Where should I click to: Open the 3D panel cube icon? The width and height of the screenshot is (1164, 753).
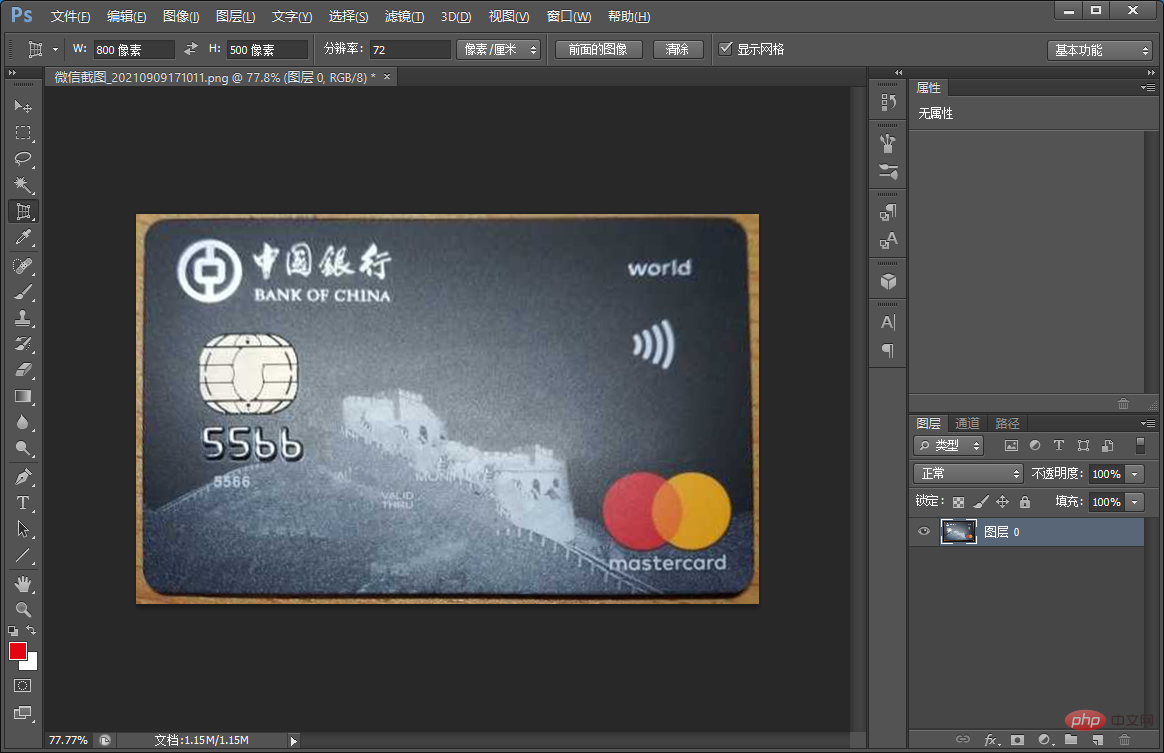point(888,281)
